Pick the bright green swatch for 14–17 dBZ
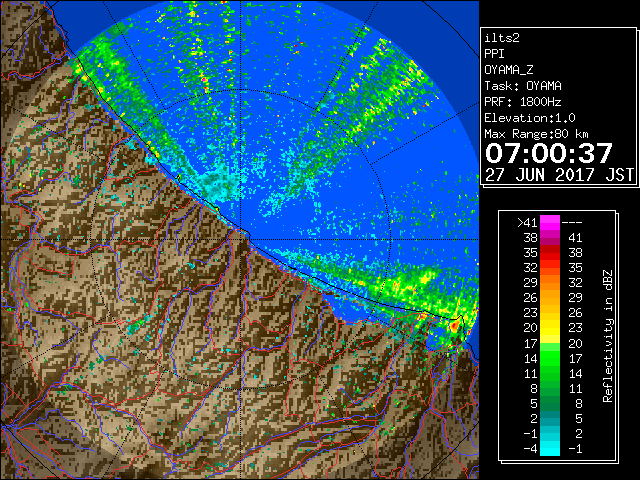640x480 pixels. (x=550, y=358)
